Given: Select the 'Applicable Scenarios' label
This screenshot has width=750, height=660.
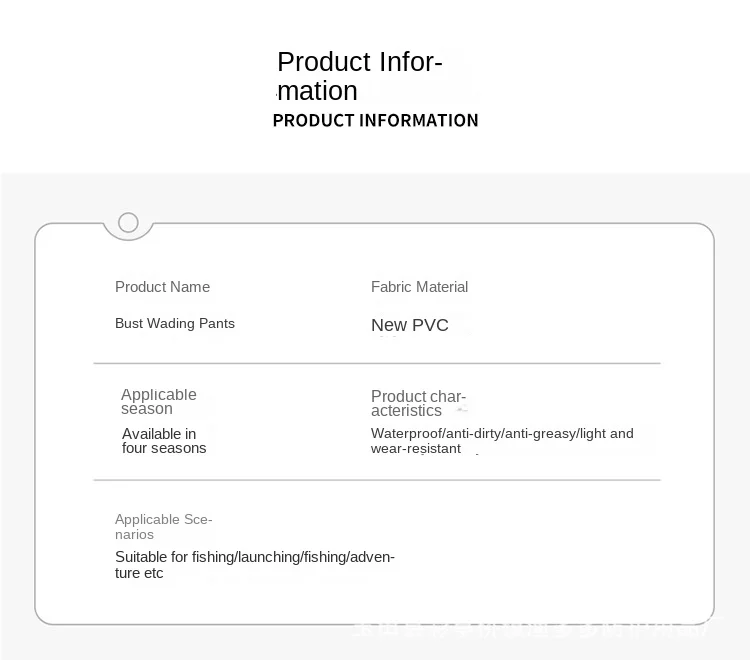Looking at the screenshot, I should (163, 526).
